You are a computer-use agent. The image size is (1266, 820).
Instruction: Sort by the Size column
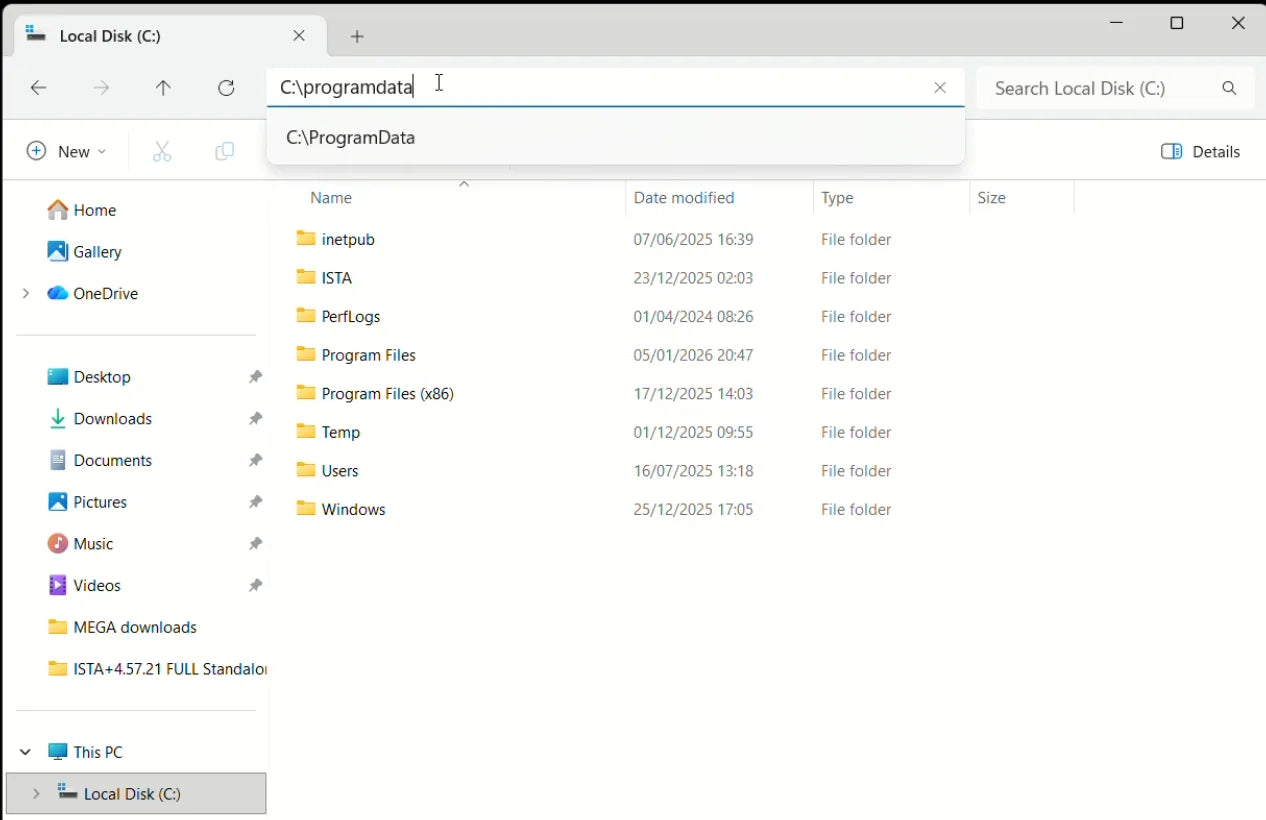point(991,198)
